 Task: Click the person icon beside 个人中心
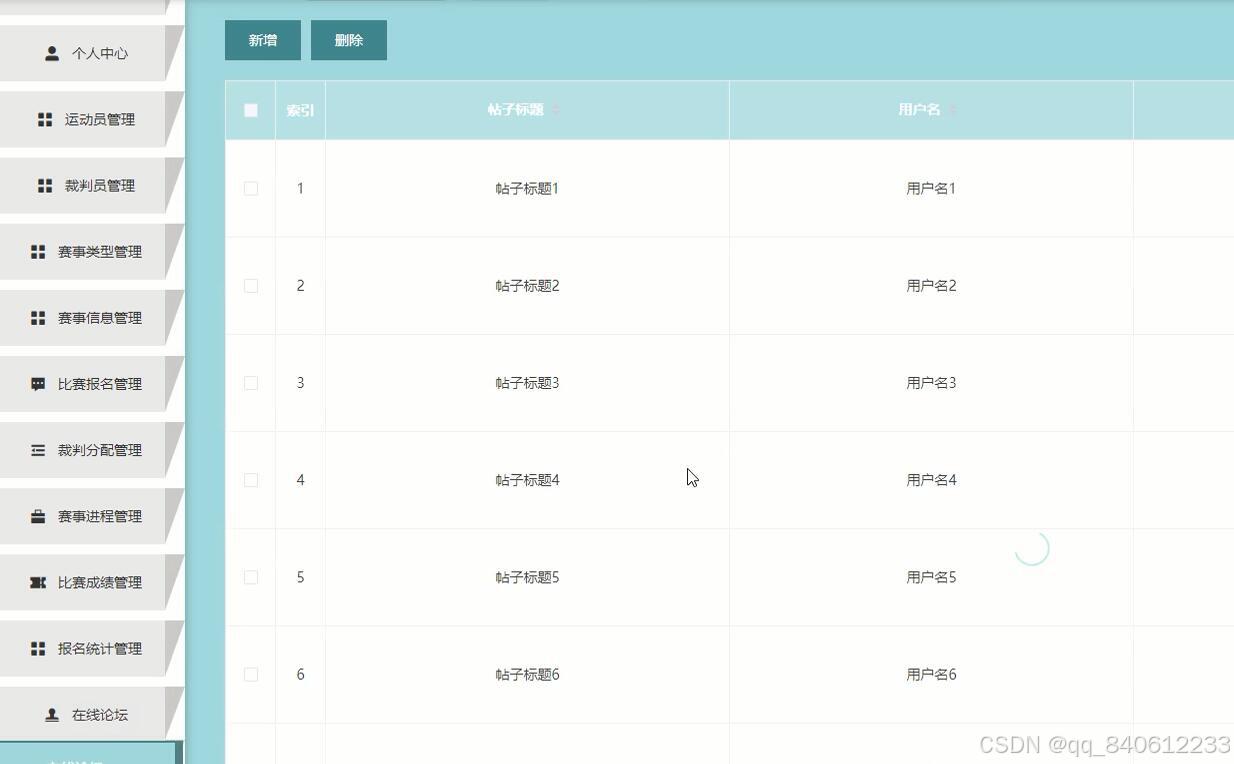coord(52,54)
